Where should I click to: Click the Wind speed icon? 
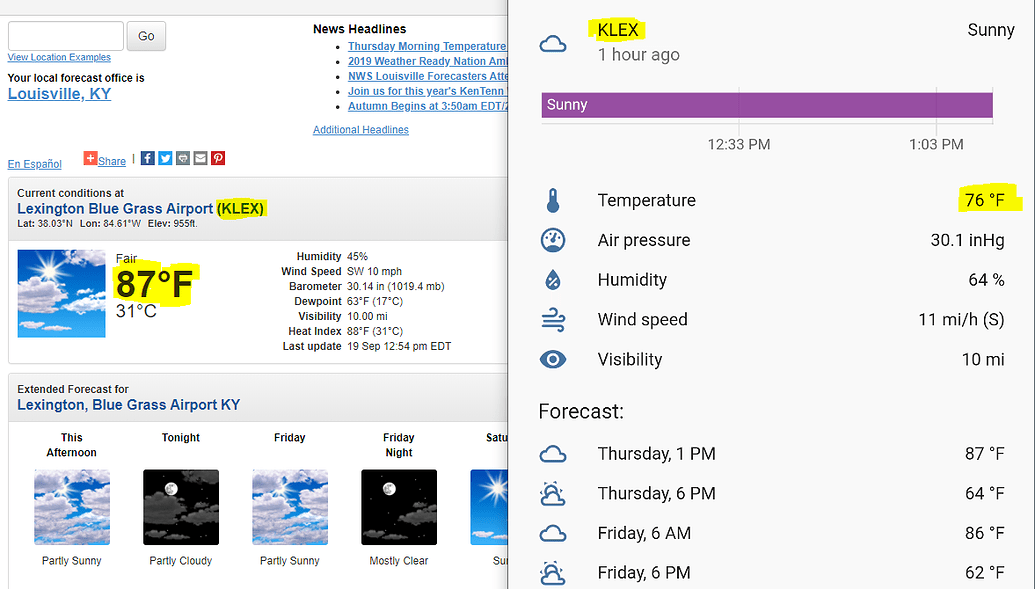coord(553,320)
